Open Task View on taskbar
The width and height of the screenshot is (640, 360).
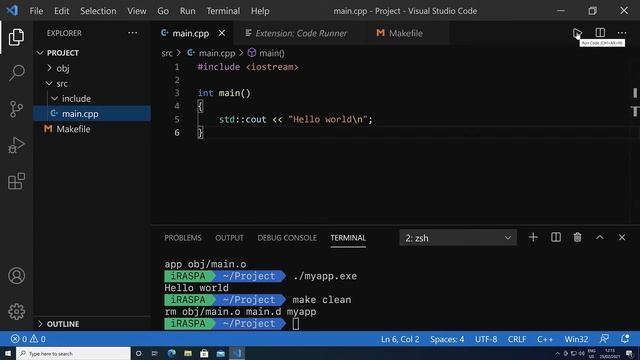tap(155, 353)
